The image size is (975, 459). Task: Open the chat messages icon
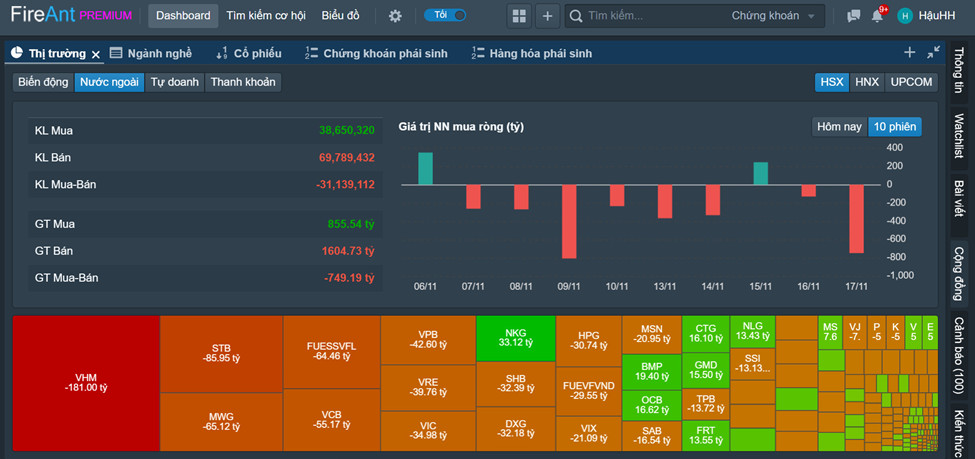pyautogui.click(x=853, y=16)
